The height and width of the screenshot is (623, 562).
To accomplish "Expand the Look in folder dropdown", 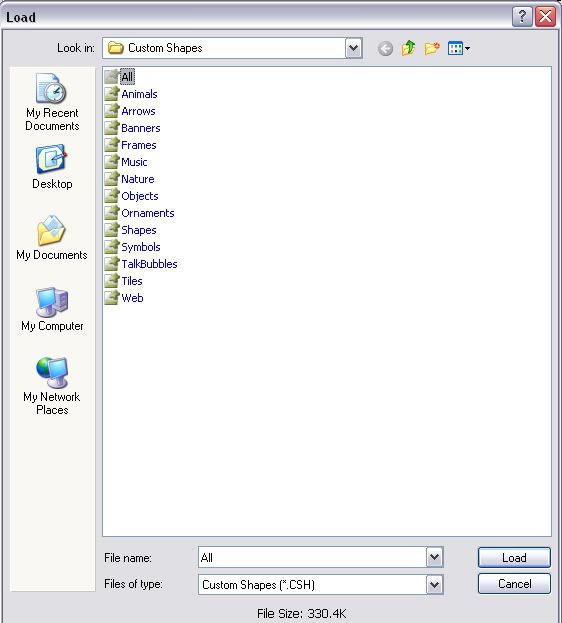I will click(353, 48).
